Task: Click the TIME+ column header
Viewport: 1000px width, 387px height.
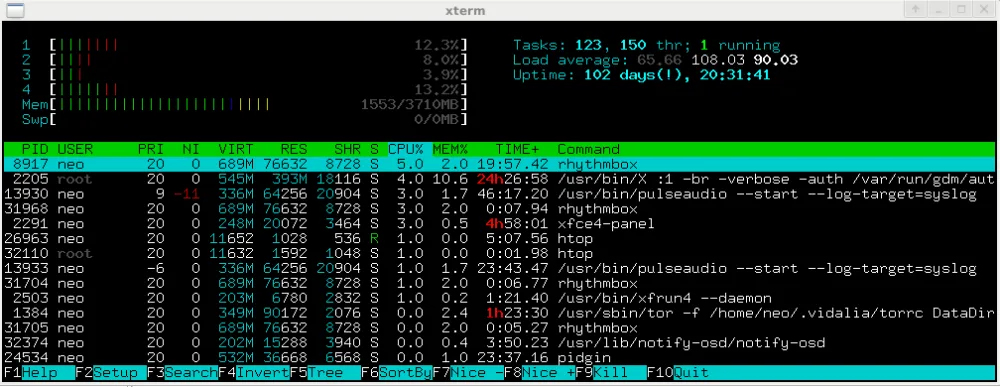Action: (x=517, y=149)
